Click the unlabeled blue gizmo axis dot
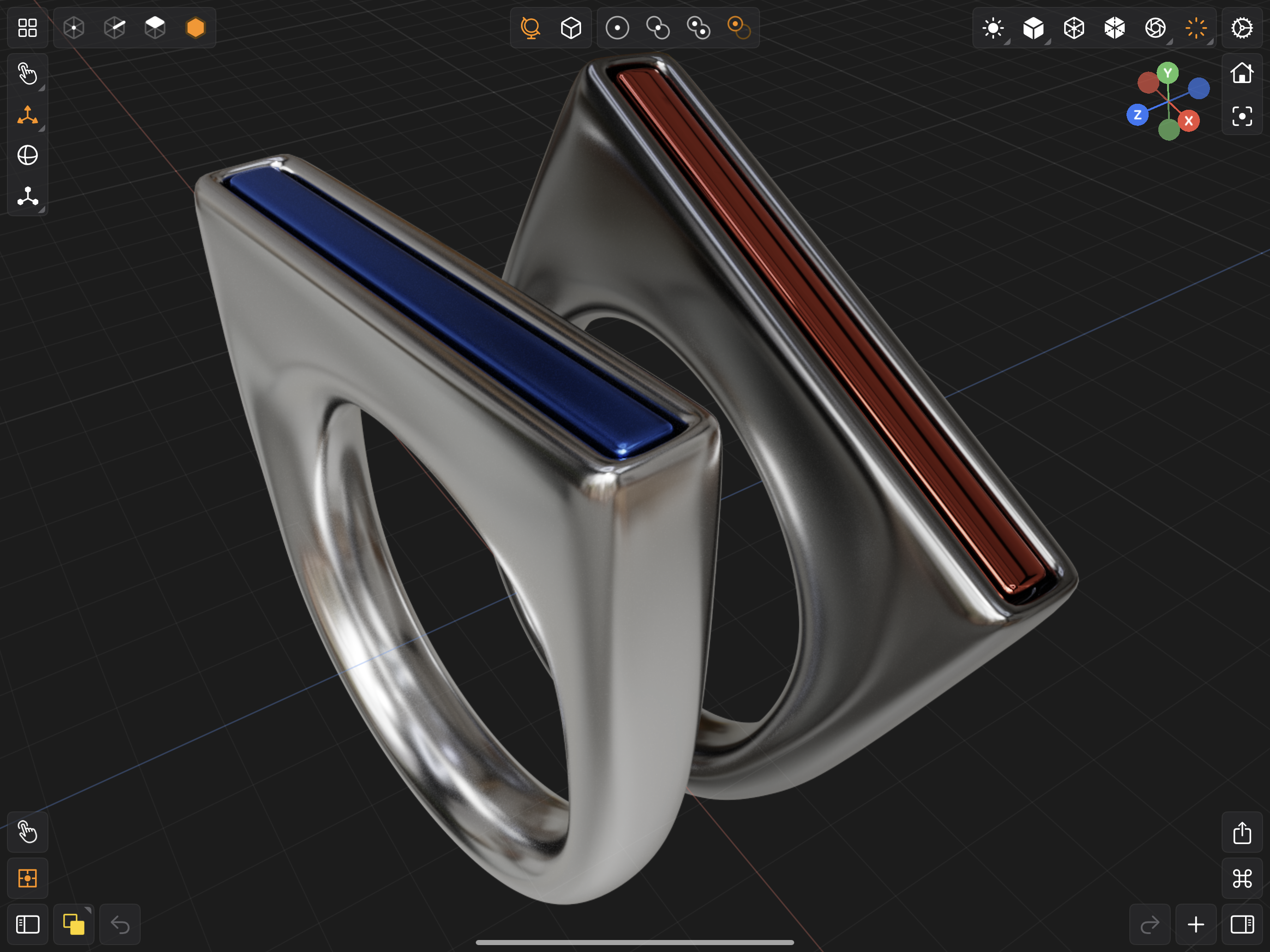Screen dimensions: 1270x952 1199,89
